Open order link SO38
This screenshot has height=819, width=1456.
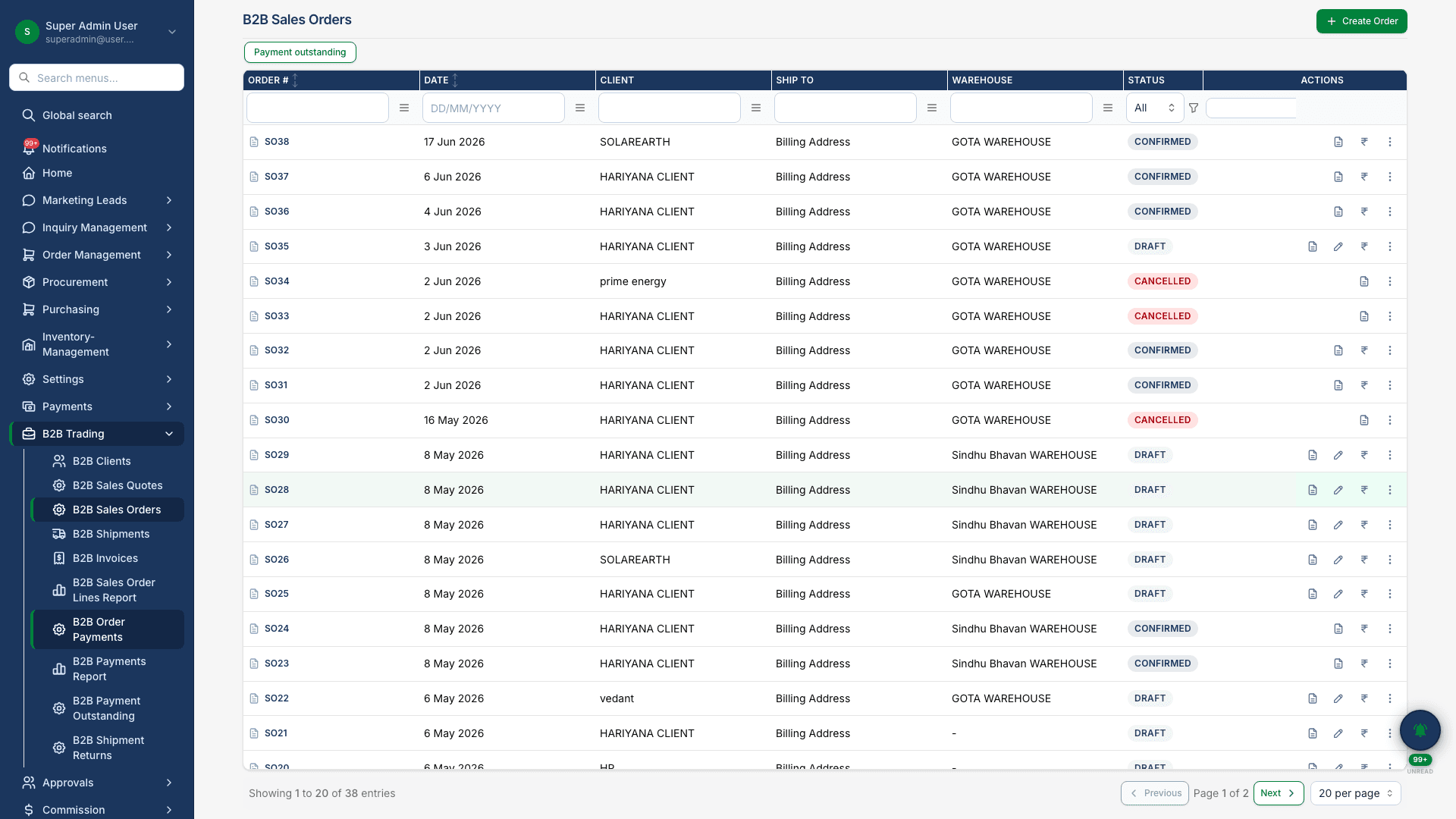[277, 142]
